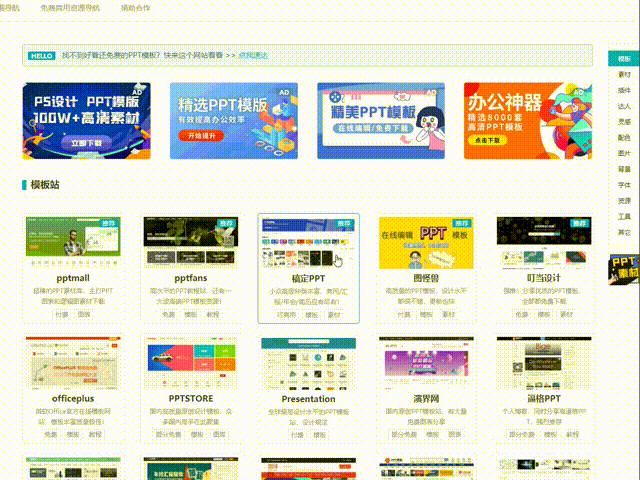Viewport: 640px width, 480px height.
Task: Click 部分免费 tag under PPTSTORE
Action: point(168,435)
